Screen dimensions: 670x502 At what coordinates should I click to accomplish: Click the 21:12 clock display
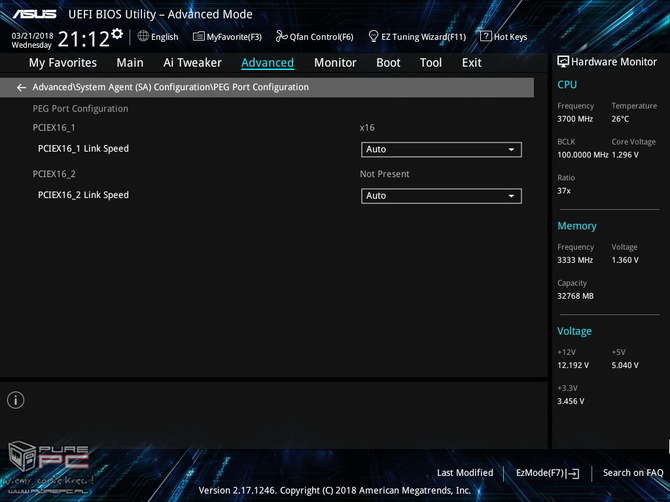pos(84,39)
